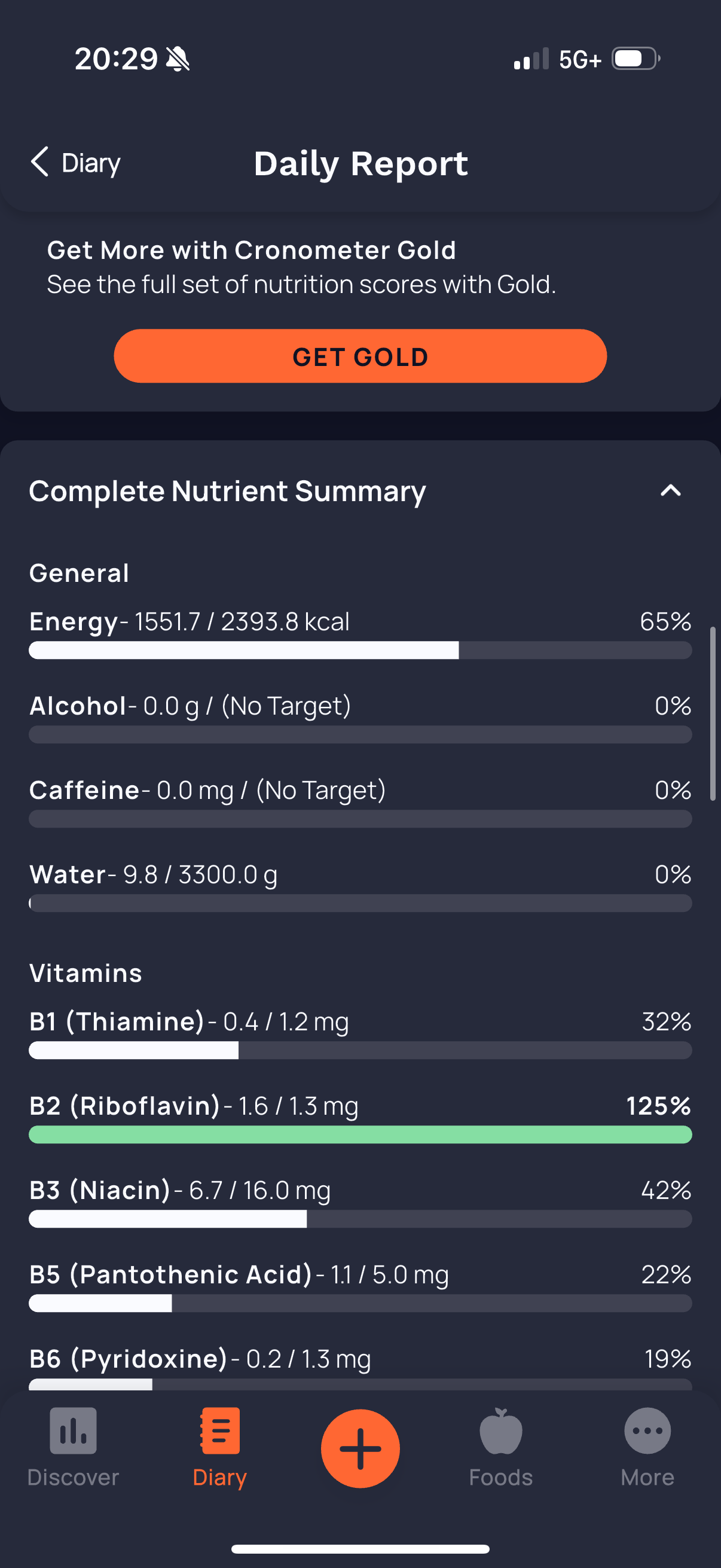
Task: Tap the back chevron beside Diary
Action: (39, 162)
